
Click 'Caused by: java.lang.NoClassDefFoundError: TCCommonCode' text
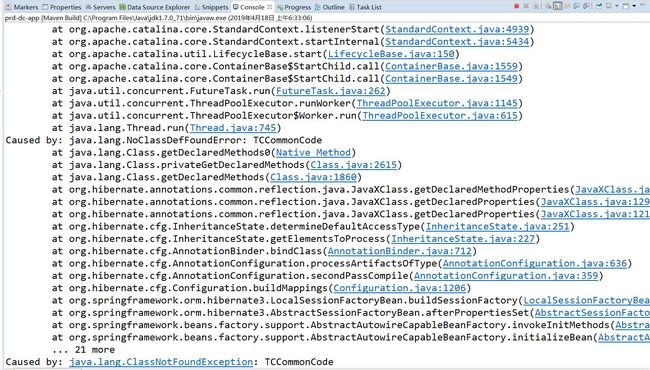tap(164, 140)
